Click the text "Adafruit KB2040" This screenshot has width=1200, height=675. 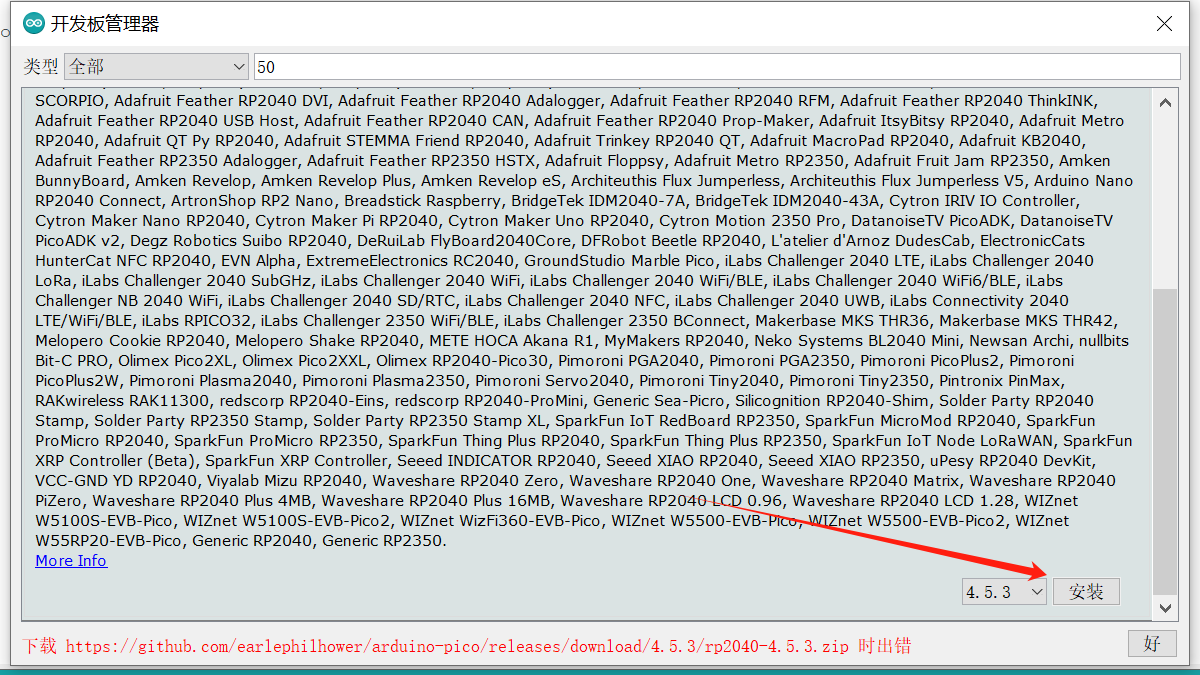coord(1020,141)
